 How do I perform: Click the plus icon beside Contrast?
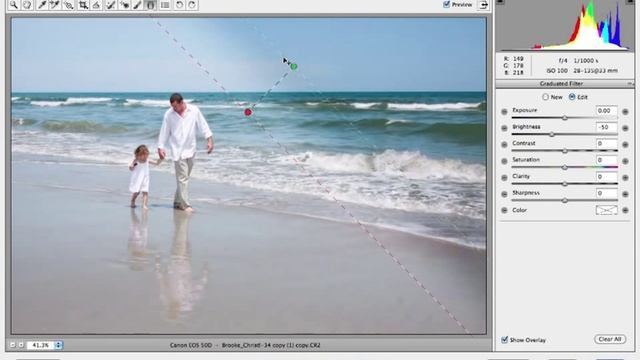tap(625, 144)
